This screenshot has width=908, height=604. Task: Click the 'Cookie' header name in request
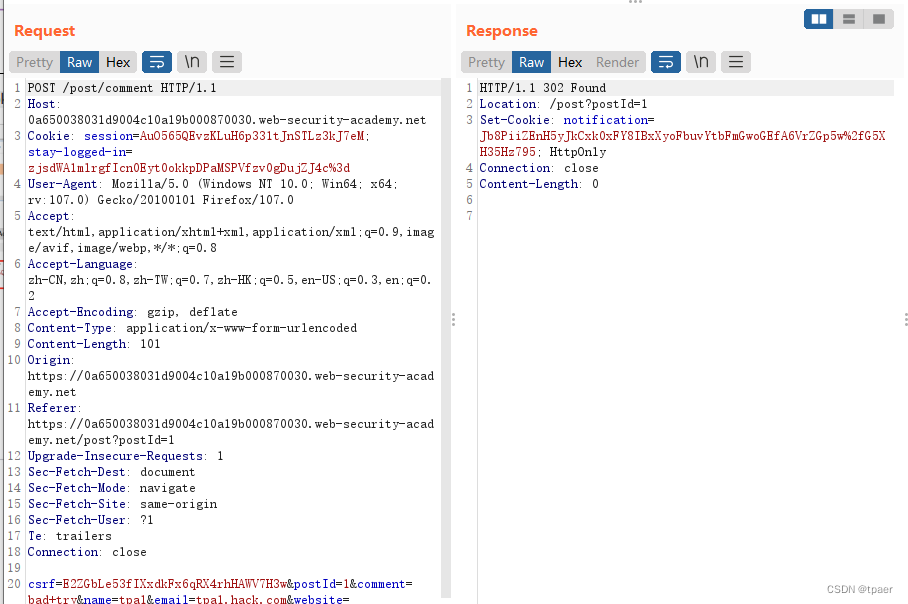(49, 136)
